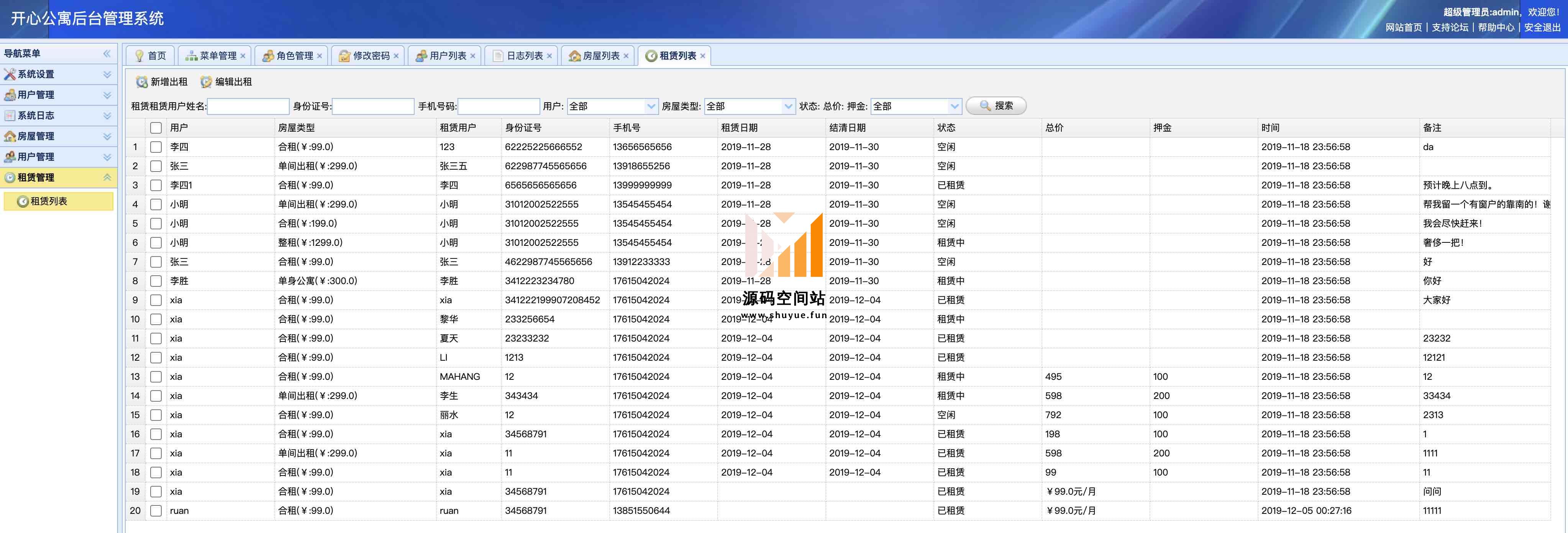Check the row 2 张三 checkbox
Screen dimensions: 1568x533
156,166
